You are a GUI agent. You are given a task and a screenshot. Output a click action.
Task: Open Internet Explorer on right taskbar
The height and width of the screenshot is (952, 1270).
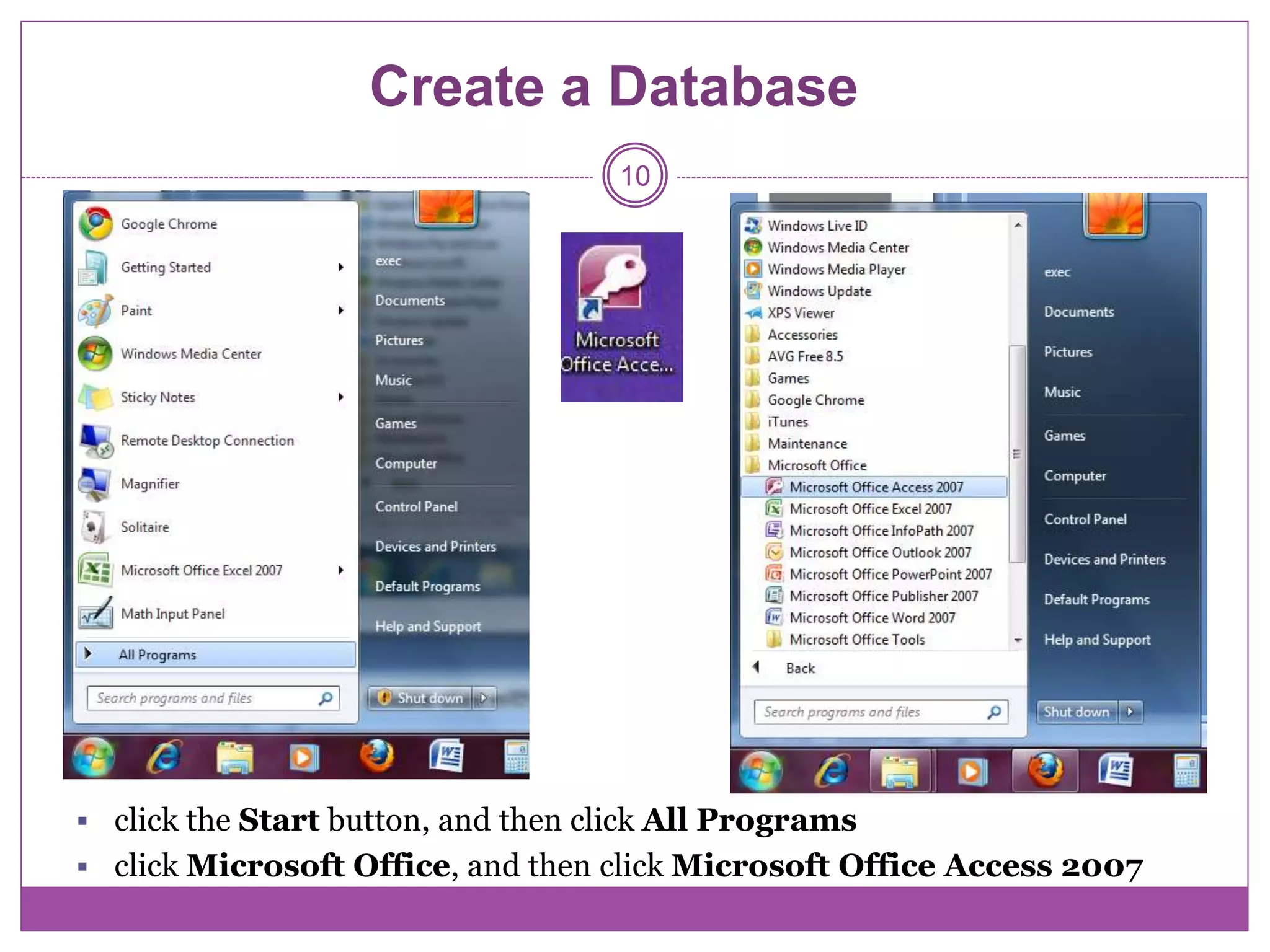[832, 771]
